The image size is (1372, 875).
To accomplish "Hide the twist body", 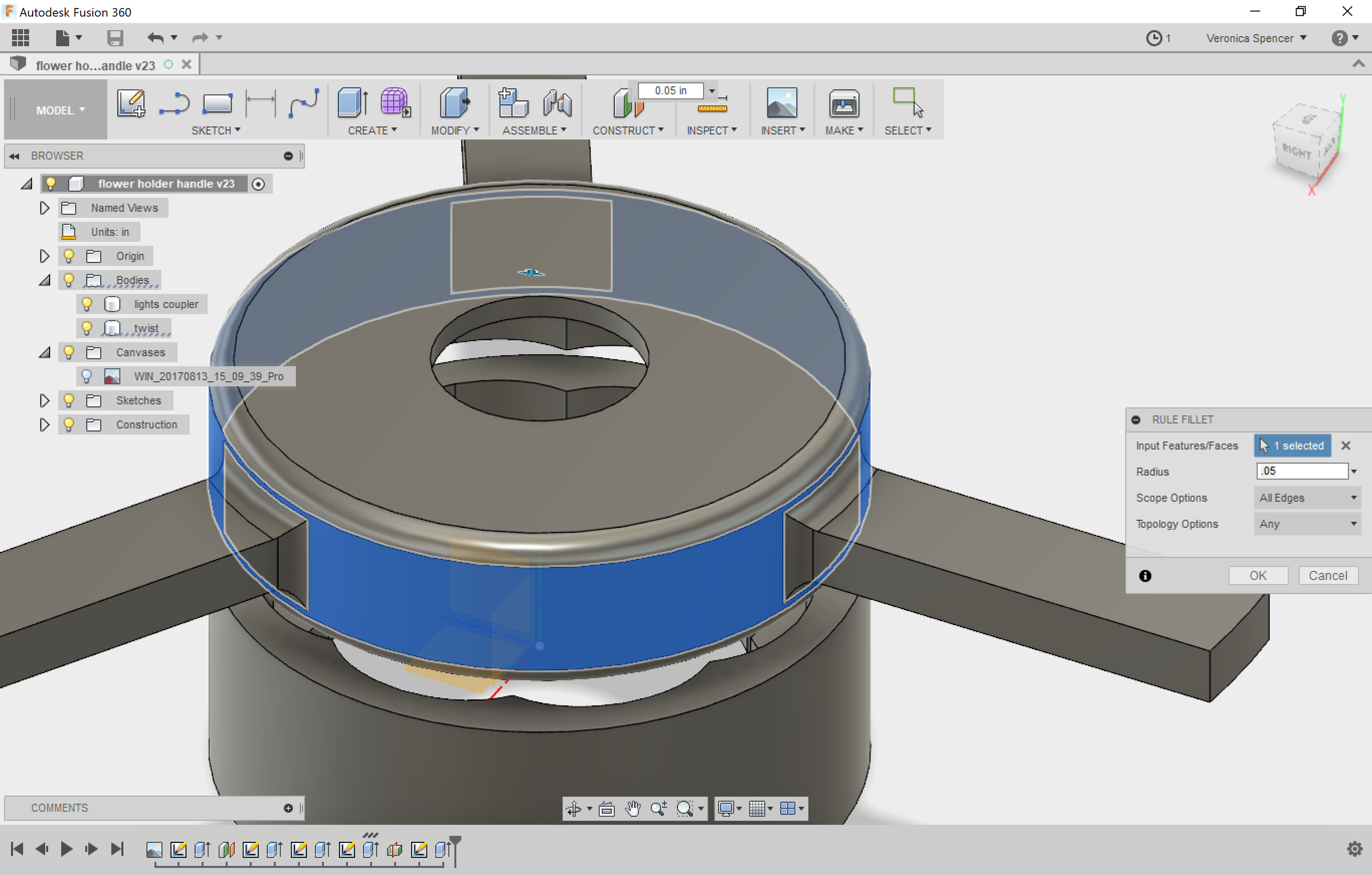I will (87, 328).
